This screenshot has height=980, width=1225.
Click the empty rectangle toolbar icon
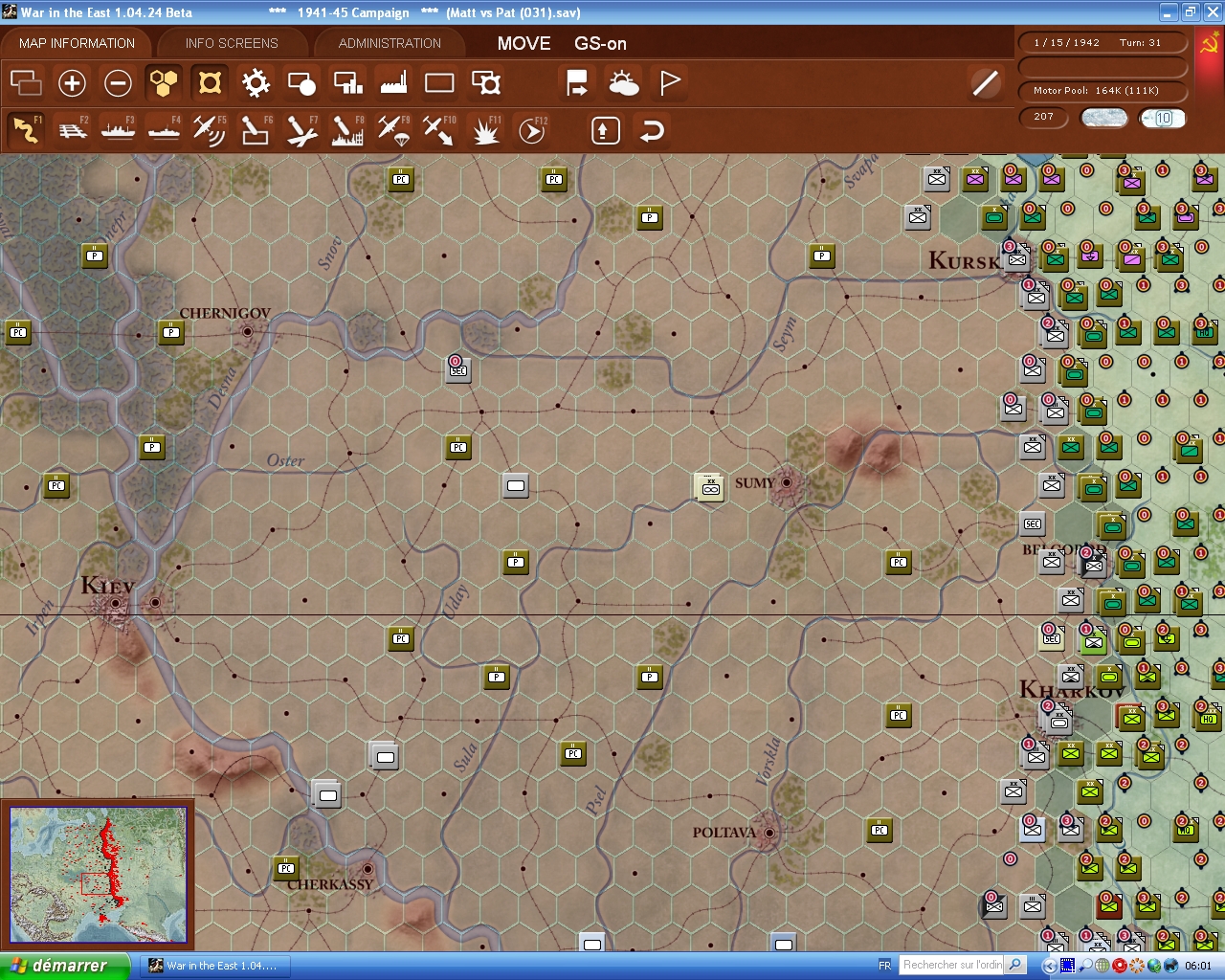pyautogui.click(x=439, y=83)
